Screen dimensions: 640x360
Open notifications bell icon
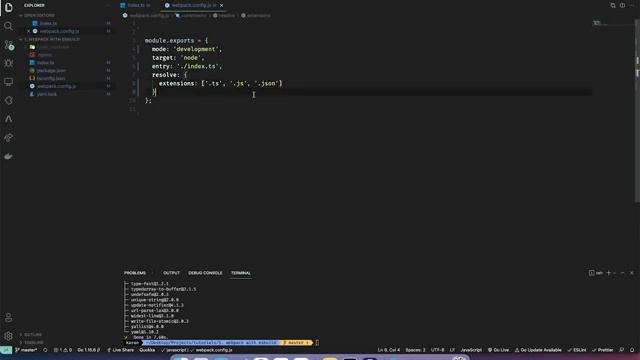632,350
